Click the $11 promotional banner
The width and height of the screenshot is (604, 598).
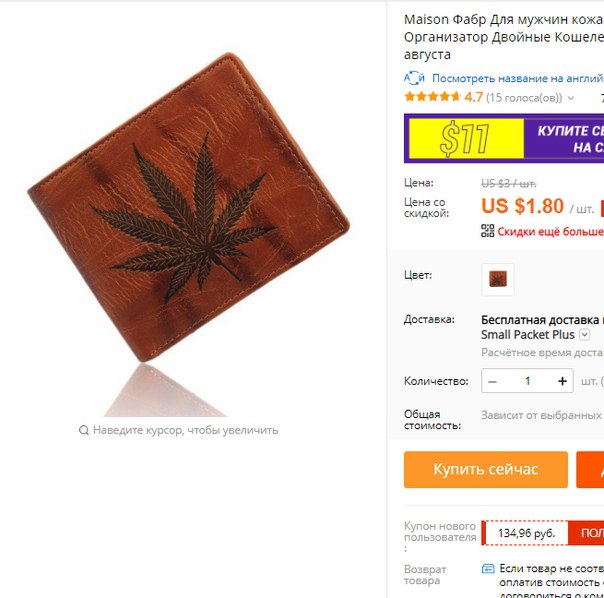pyautogui.click(x=504, y=138)
